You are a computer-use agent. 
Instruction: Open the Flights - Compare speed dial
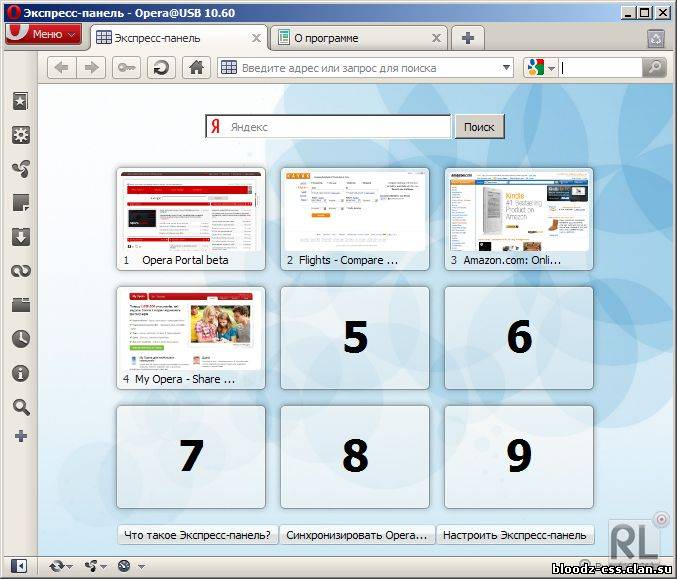(355, 219)
